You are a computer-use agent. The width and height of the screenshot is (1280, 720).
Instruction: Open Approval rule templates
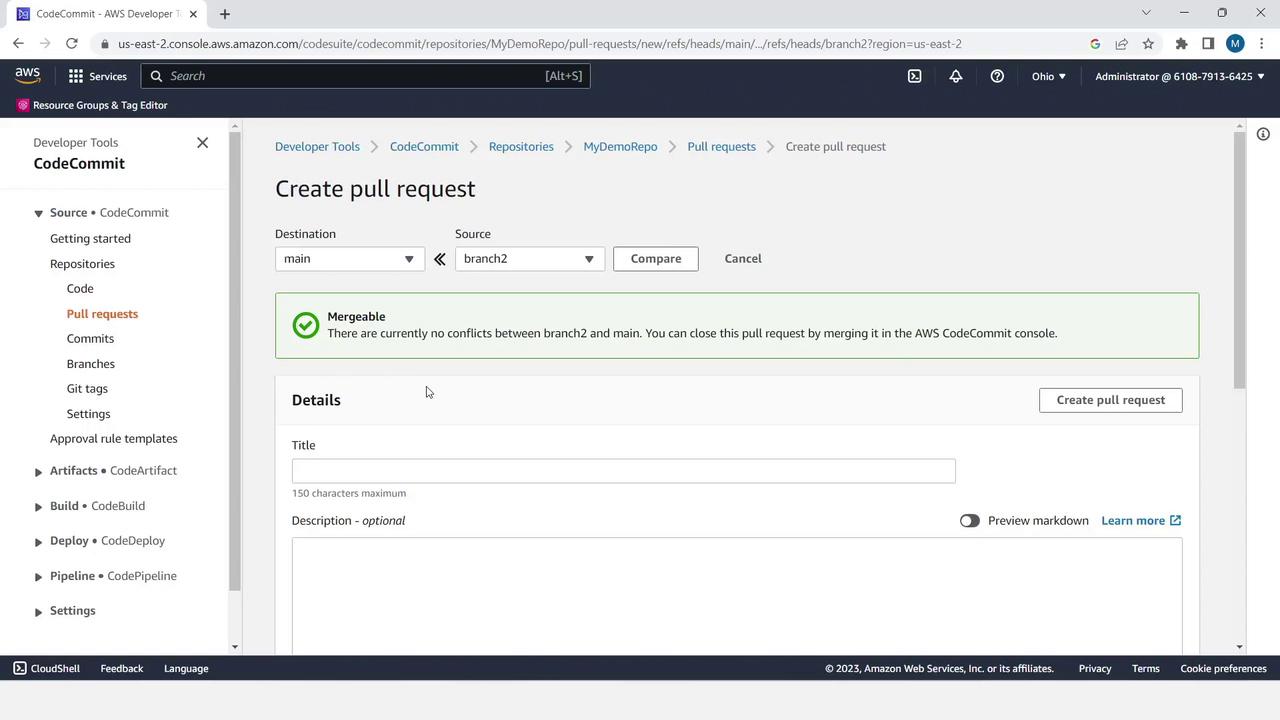[114, 439]
